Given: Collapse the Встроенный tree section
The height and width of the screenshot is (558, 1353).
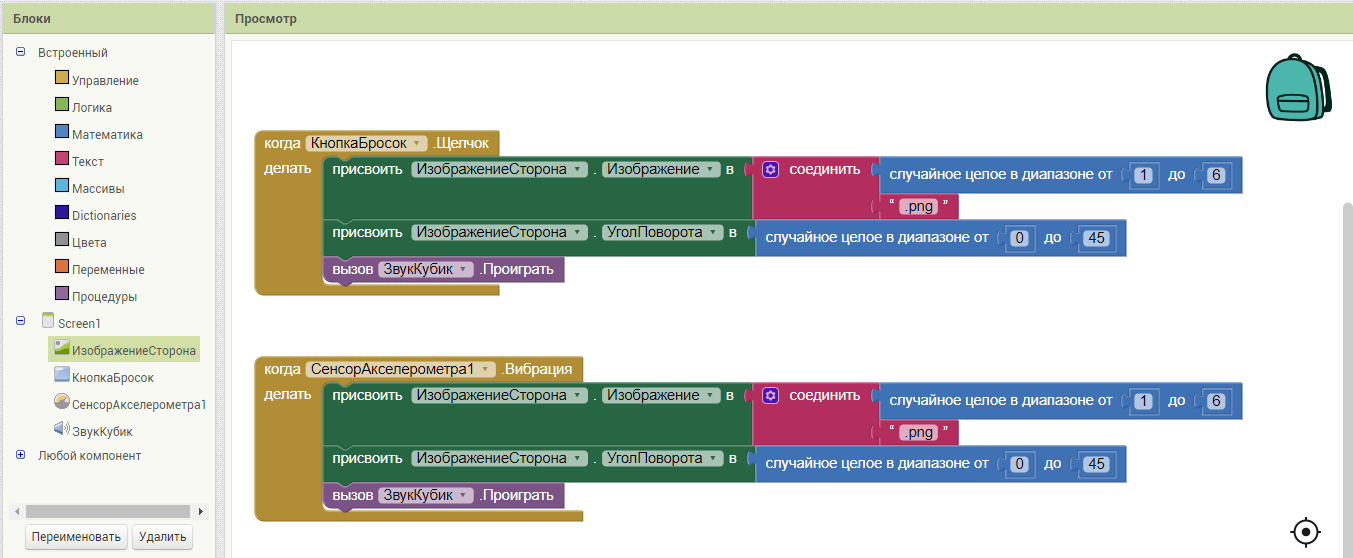Looking at the screenshot, I should [x=21, y=52].
